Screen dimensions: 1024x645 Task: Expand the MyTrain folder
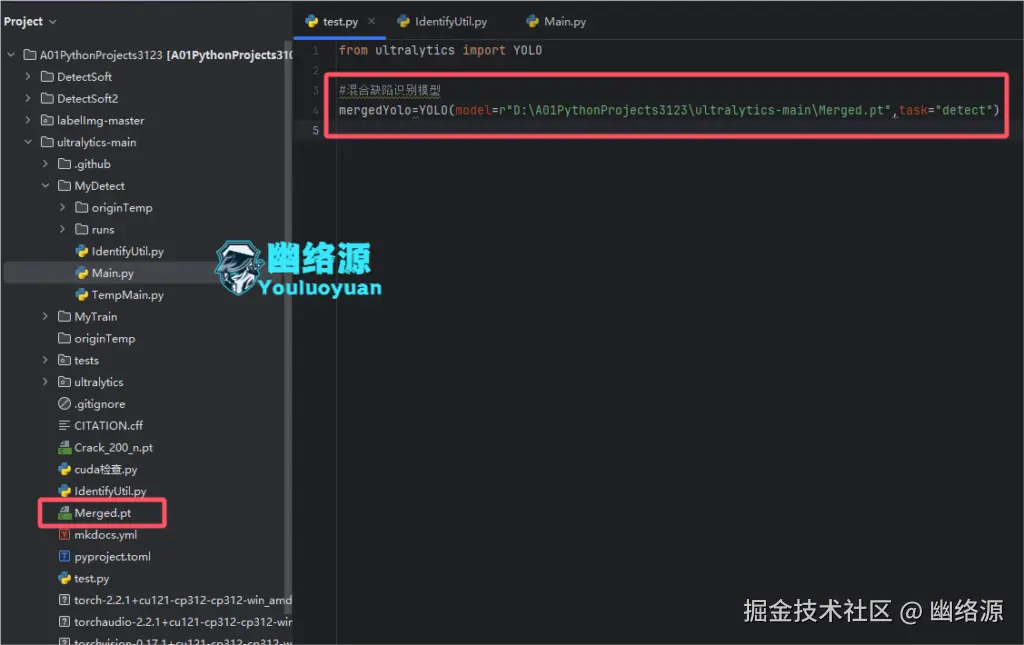coord(43,316)
